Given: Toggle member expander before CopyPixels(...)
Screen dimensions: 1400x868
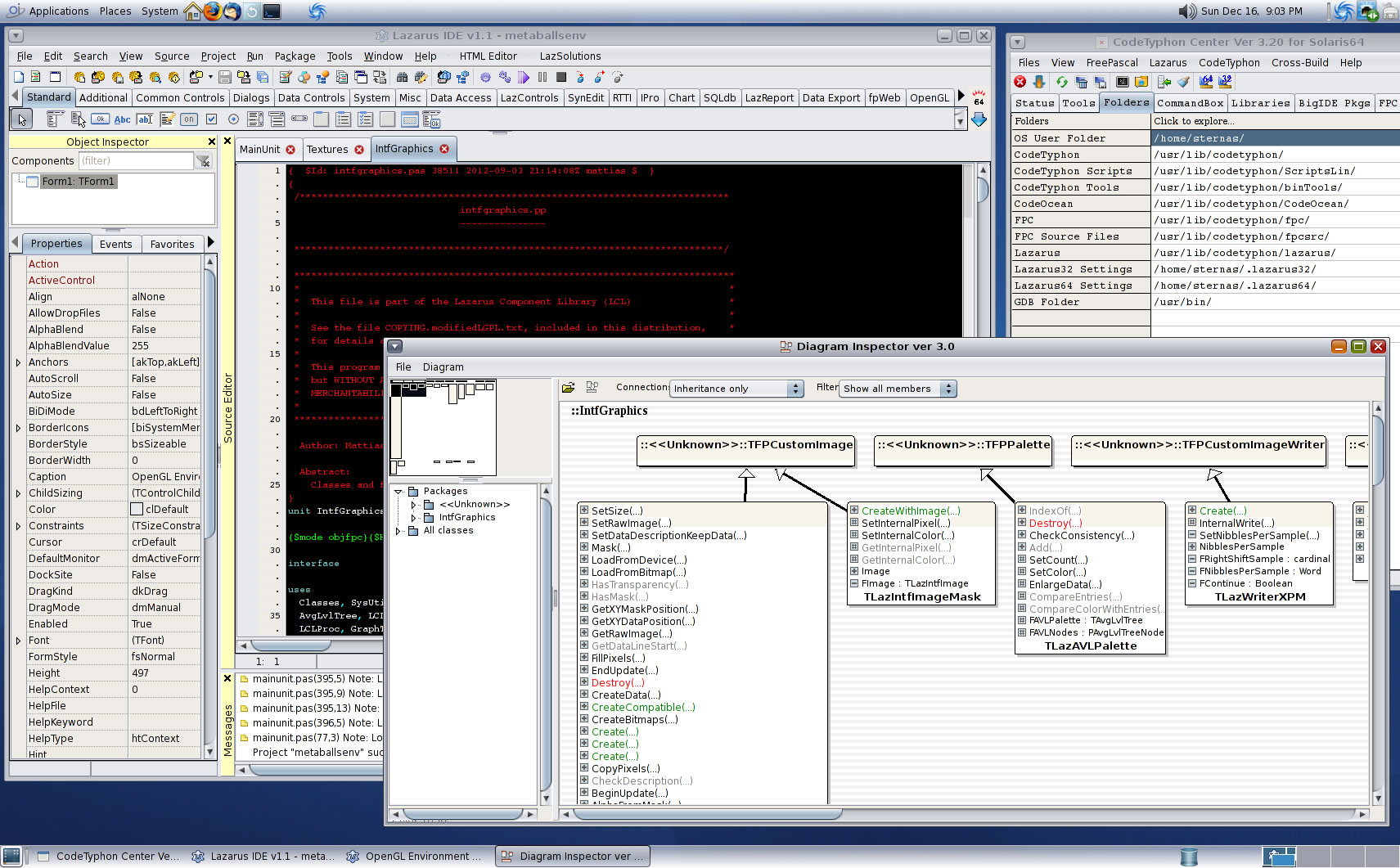Looking at the screenshot, I should [584, 767].
